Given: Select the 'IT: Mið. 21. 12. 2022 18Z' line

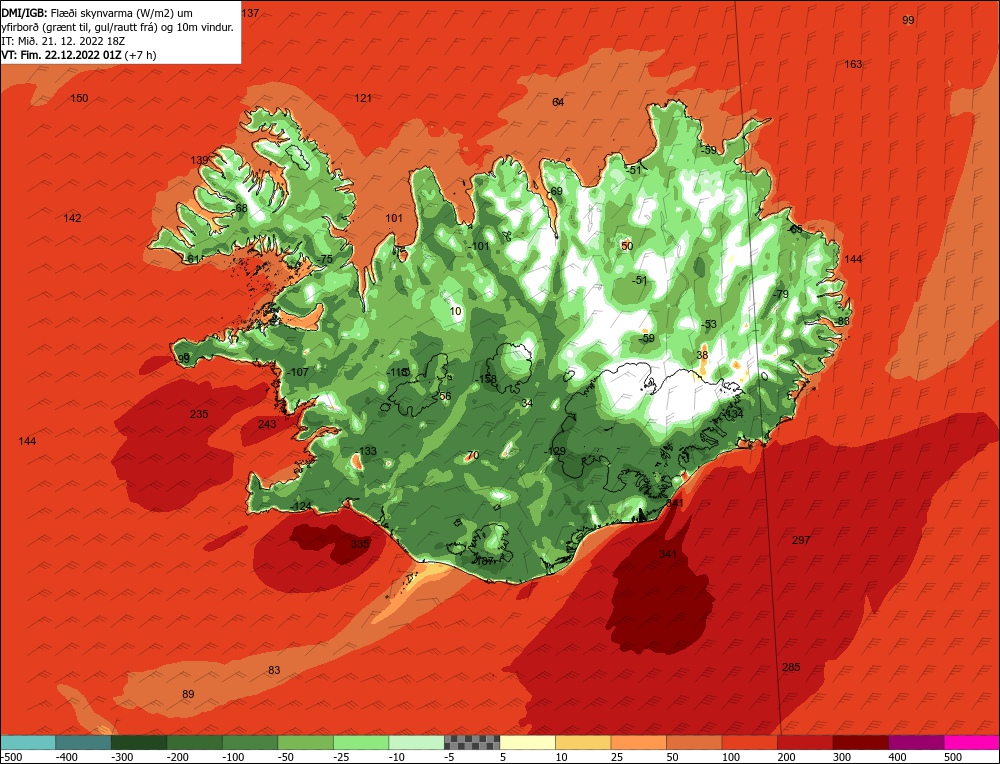Looking at the screenshot, I should tap(63, 41).
